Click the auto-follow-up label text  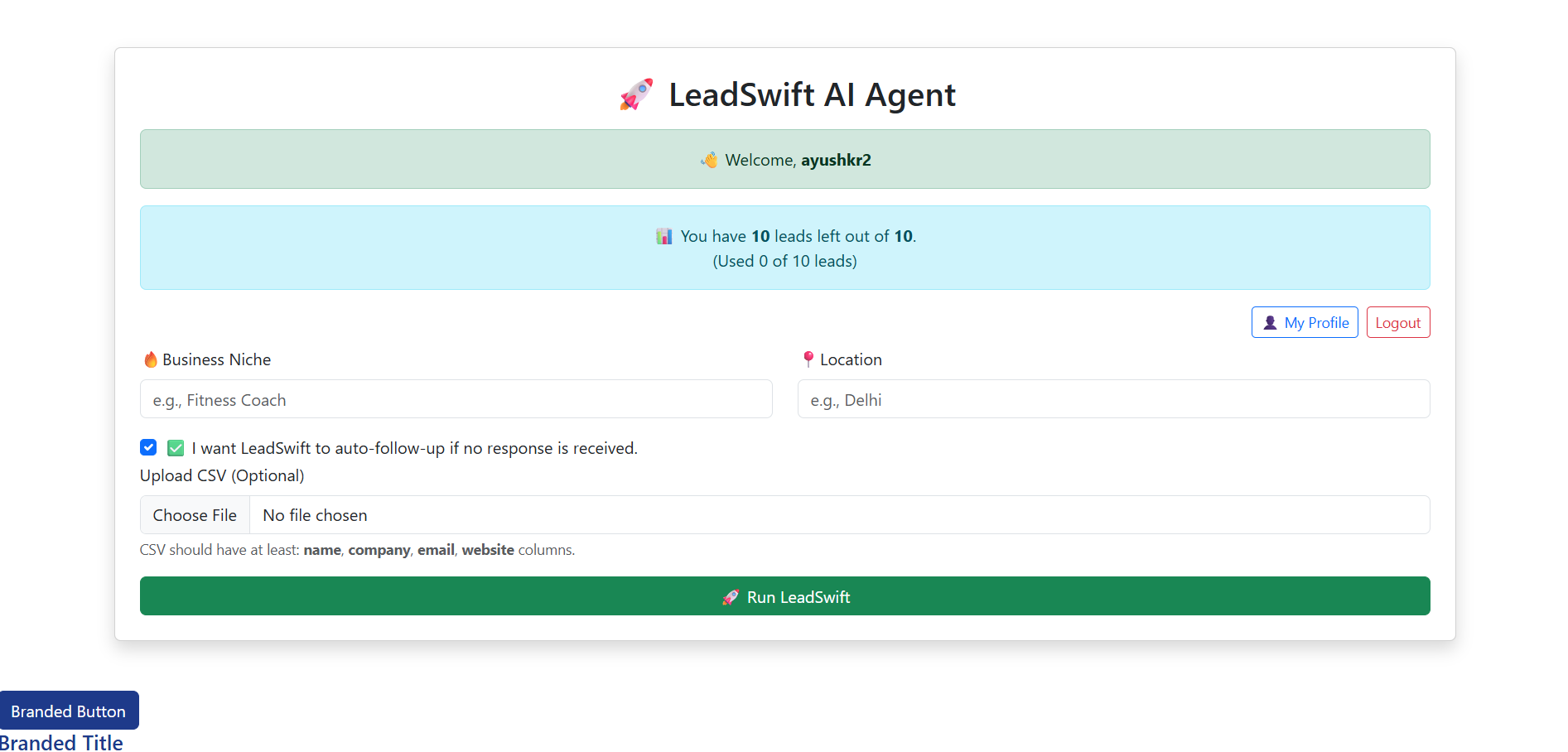coord(415,448)
